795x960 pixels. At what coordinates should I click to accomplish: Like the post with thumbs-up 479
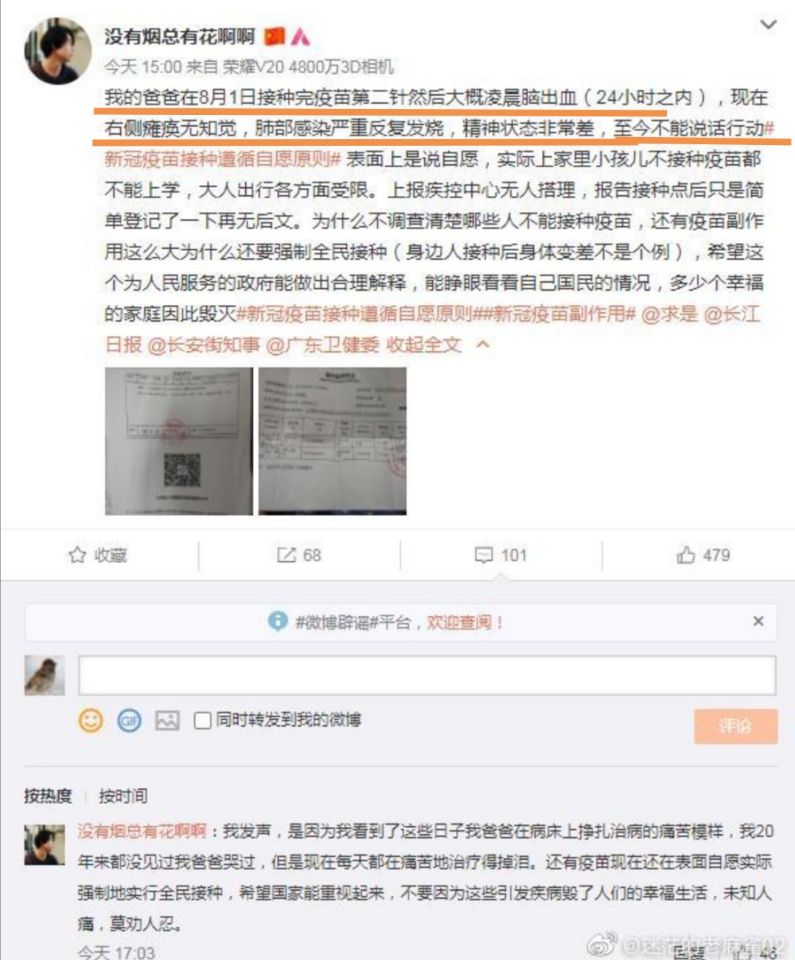[686, 555]
